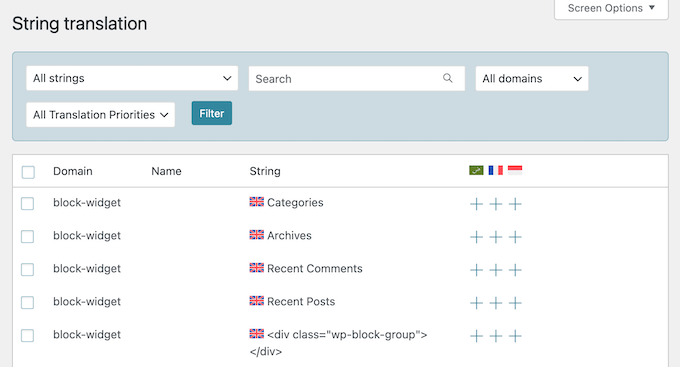This screenshot has width=680, height=367.
Task: Select the wp-block-group div string text
Action: [338, 343]
